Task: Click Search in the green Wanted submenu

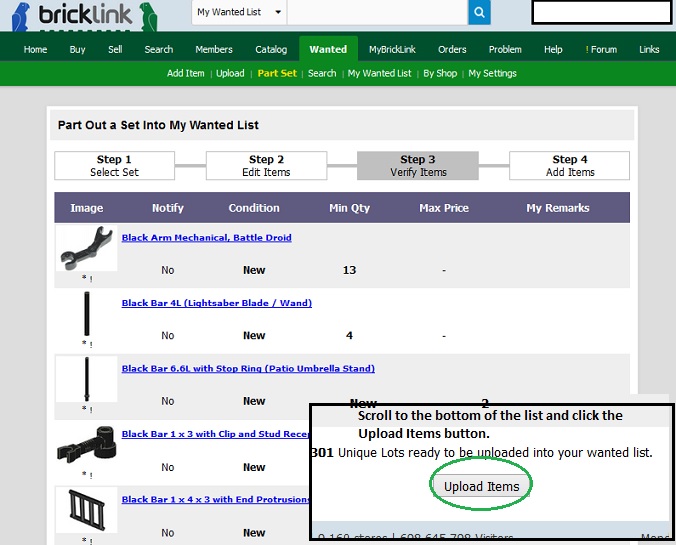Action: (x=322, y=73)
